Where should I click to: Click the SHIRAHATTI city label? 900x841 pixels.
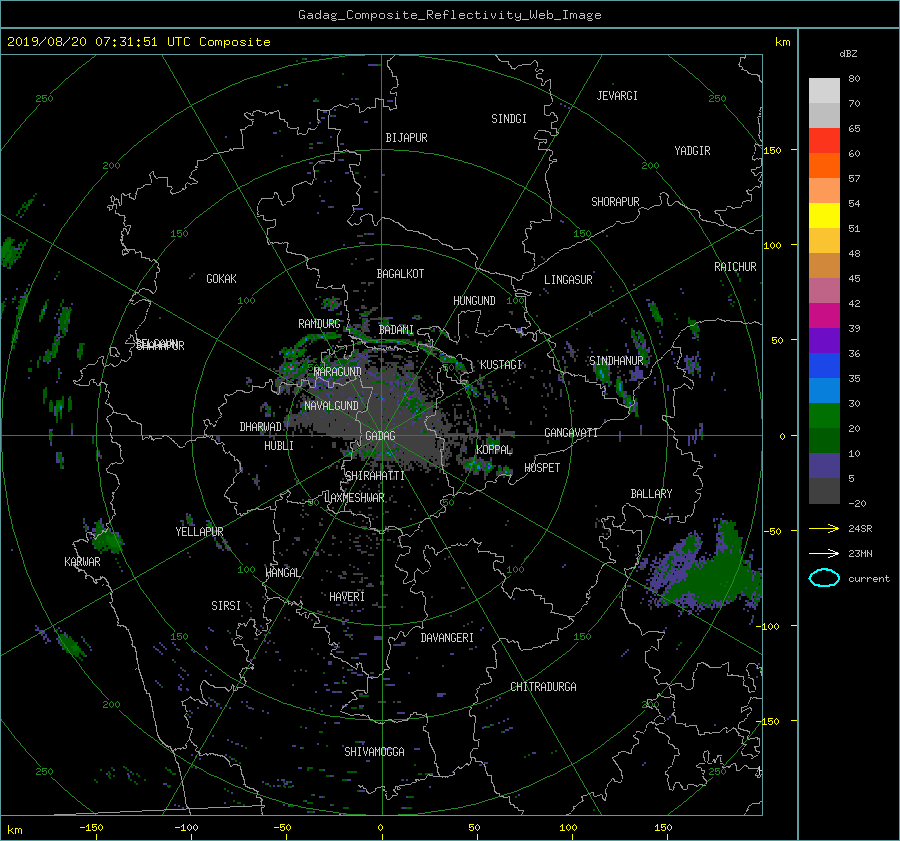(x=375, y=476)
